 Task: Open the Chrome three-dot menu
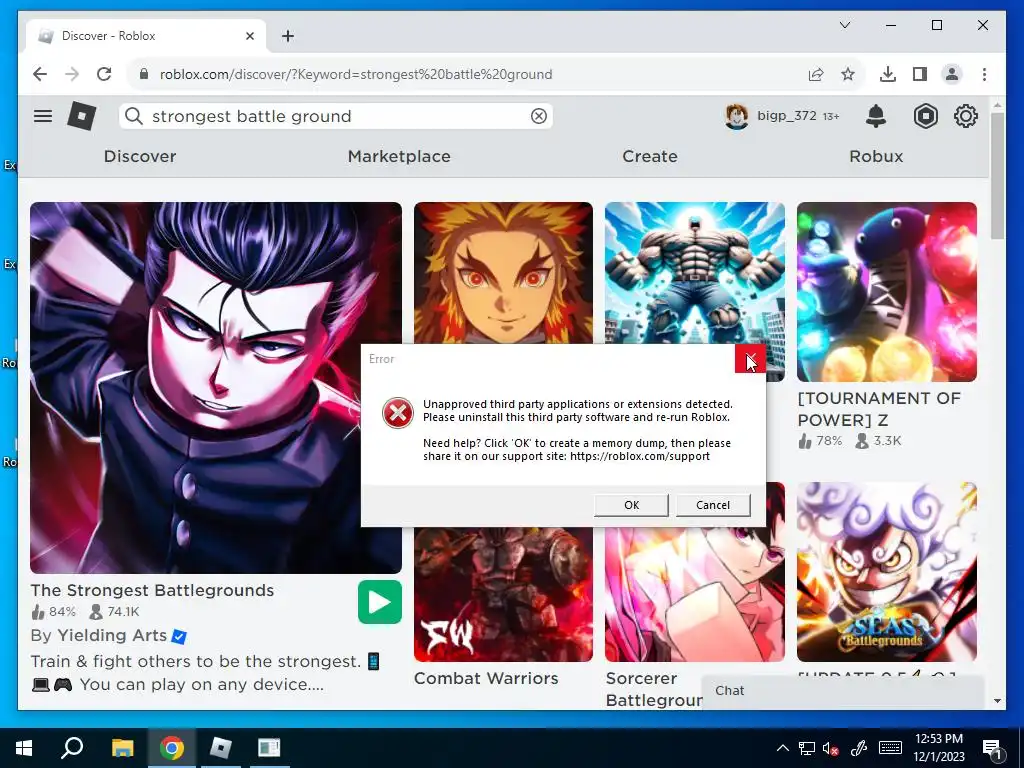(x=984, y=74)
